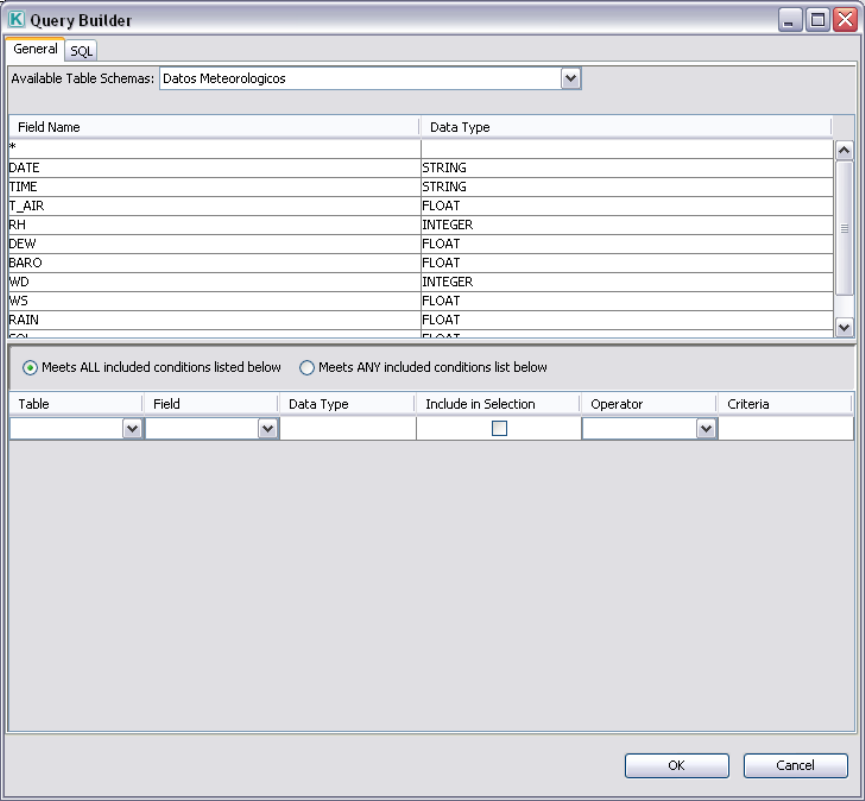This screenshot has height=801, width=865.
Task: Maximize the Query Builder window
Action: click(x=818, y=20)
